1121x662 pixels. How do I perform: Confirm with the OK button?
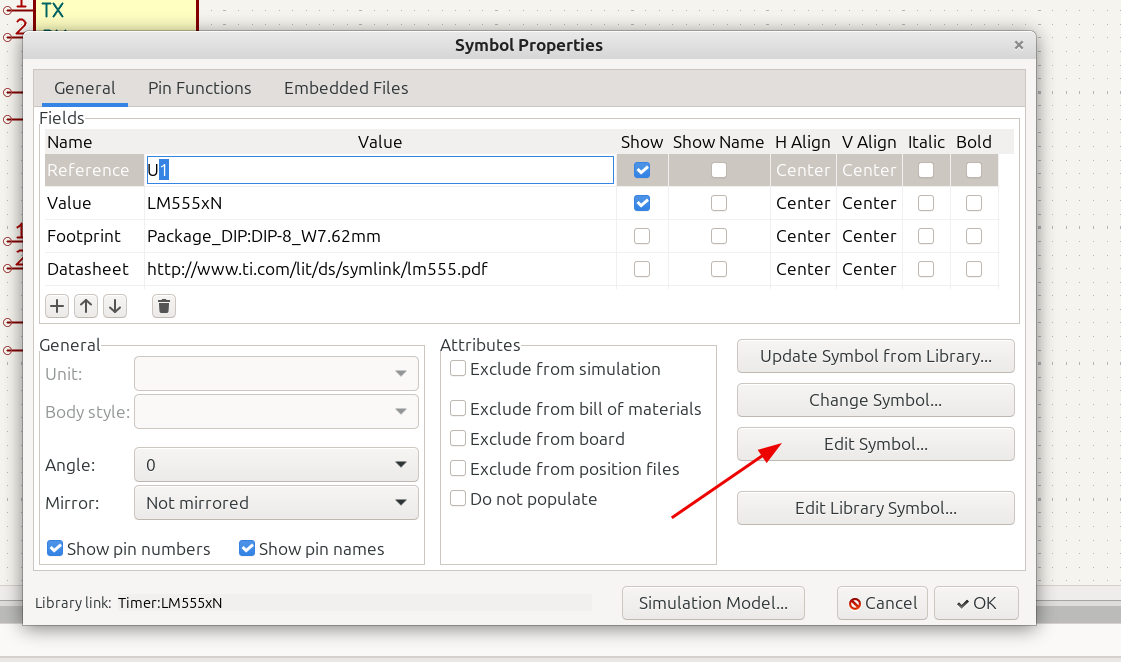coord(976,603)
